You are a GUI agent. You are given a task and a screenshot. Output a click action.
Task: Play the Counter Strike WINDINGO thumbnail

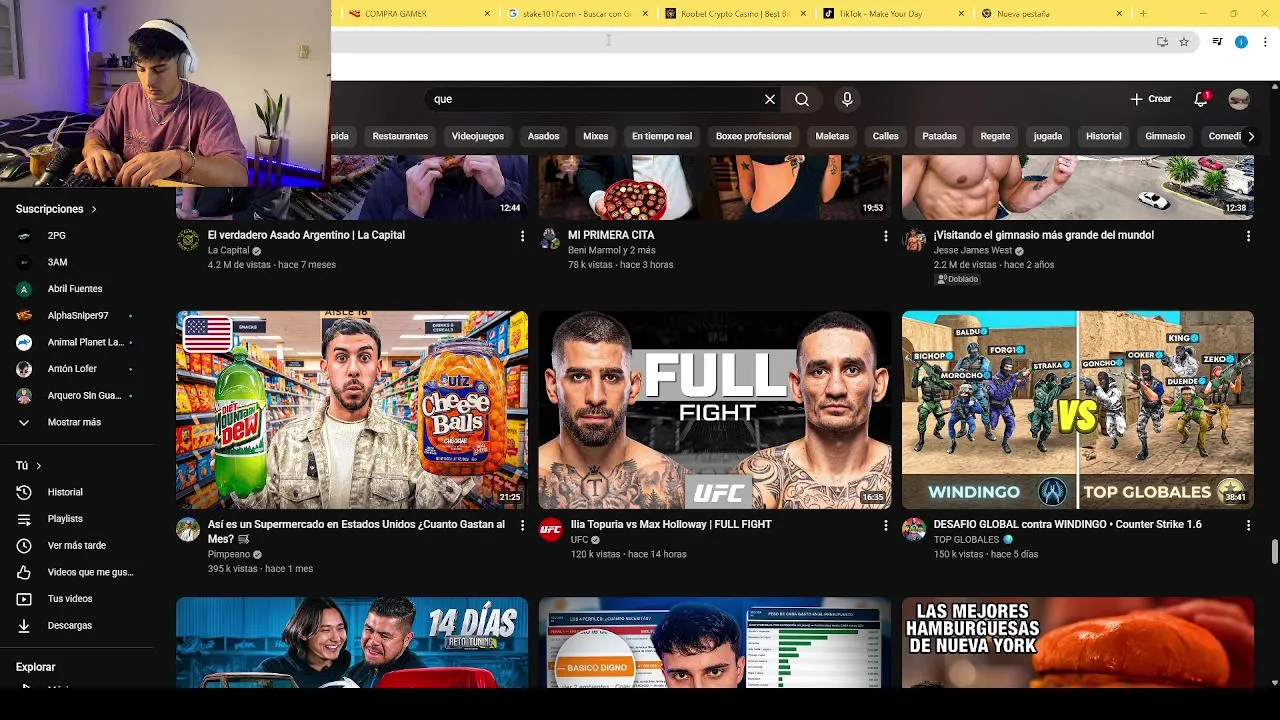click(x=1078, y=410)
